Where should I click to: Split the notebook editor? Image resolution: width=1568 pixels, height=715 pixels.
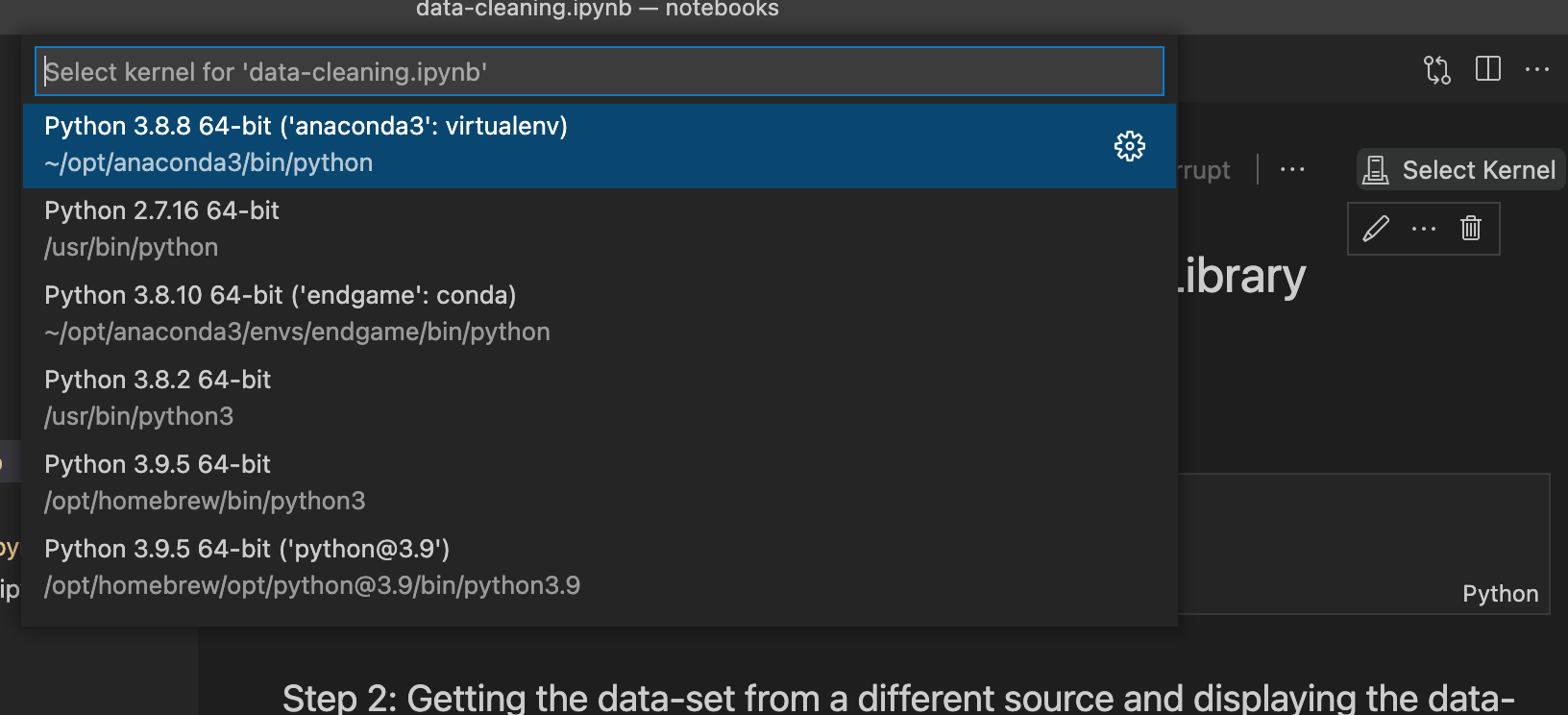[1487, 68]
